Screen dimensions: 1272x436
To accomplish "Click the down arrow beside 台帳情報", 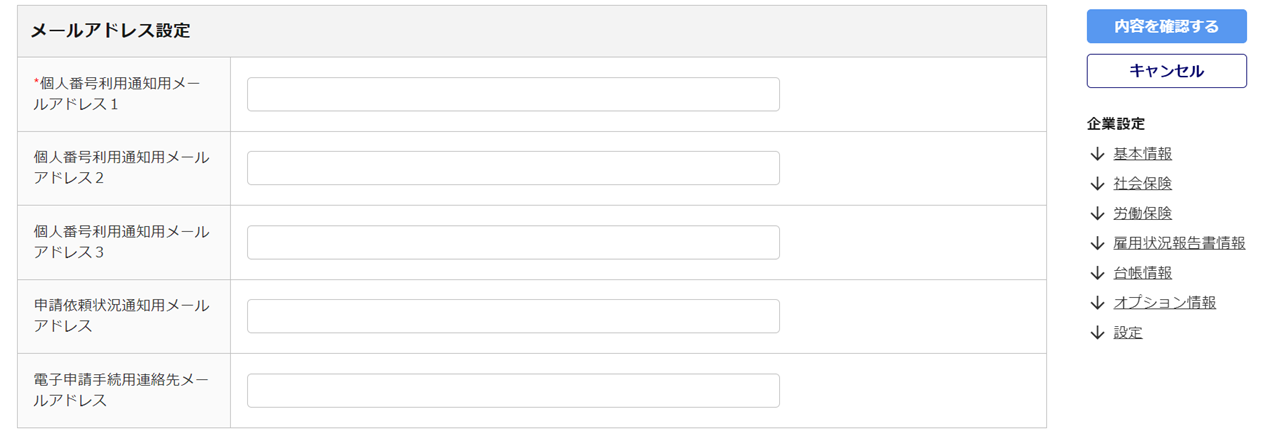I will tap(1097, 273).
